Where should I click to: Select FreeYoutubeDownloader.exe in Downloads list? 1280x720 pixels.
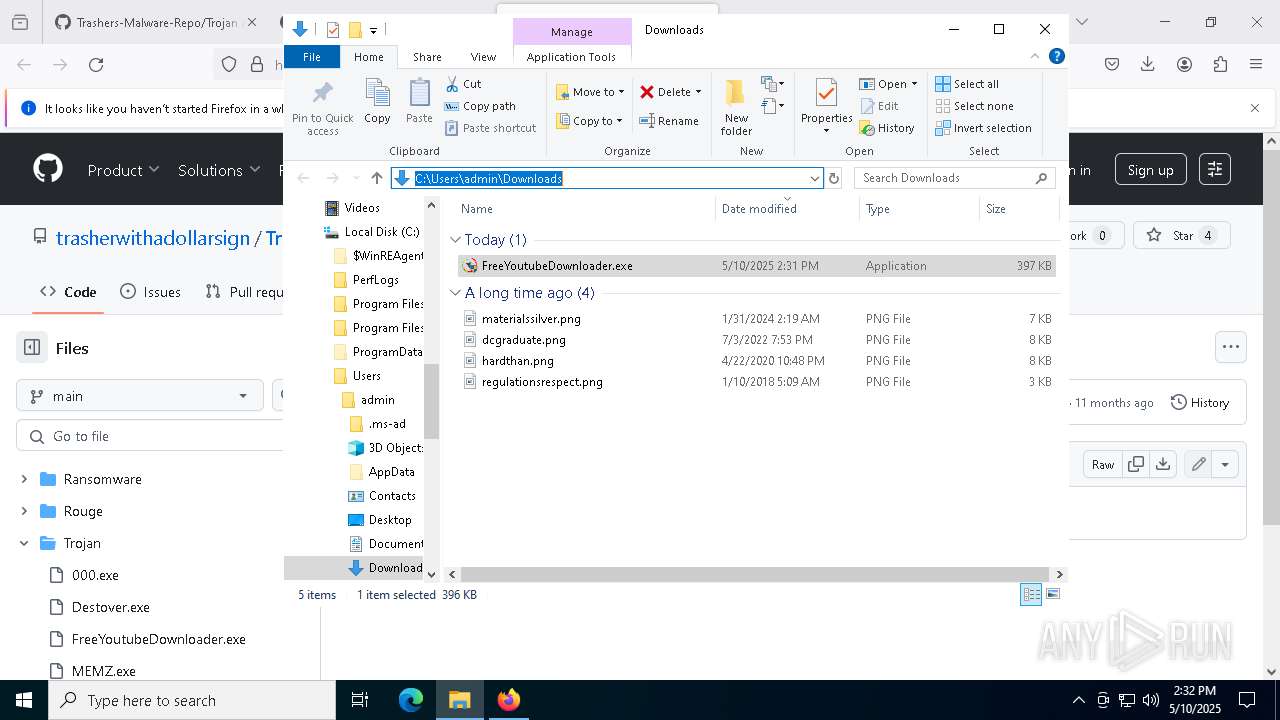tap(756, 266)
